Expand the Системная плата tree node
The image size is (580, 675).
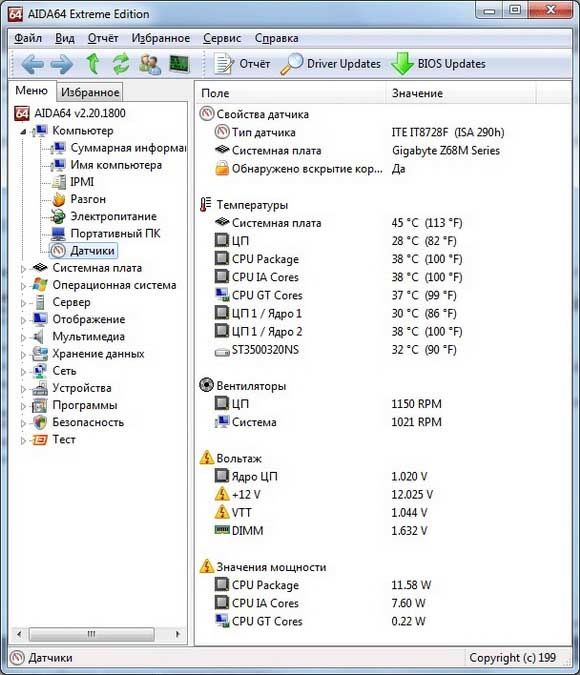(x=23, y=269)
